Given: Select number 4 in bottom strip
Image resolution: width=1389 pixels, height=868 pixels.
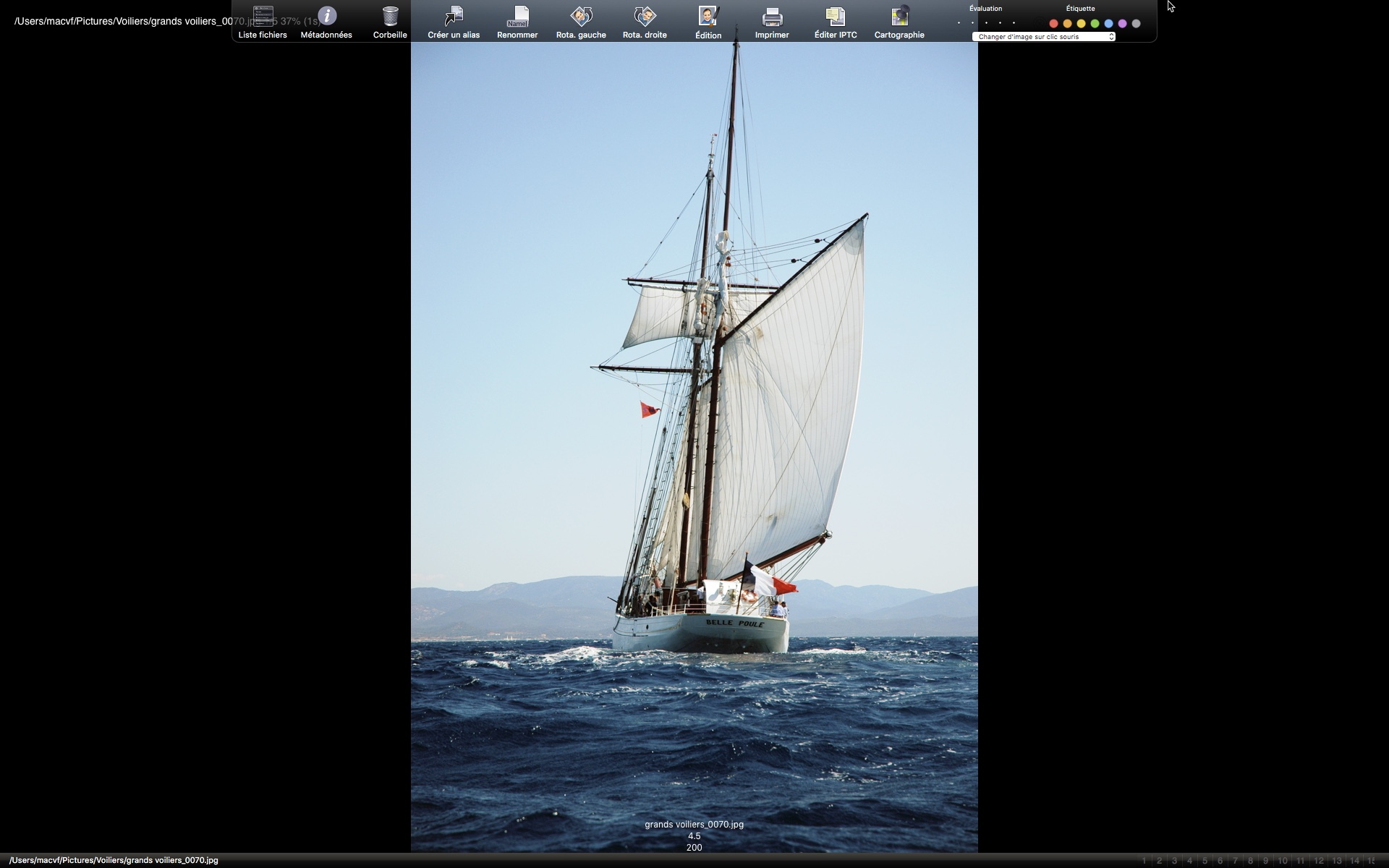Looking at the screenshot, I should (x=1189, y=861).
